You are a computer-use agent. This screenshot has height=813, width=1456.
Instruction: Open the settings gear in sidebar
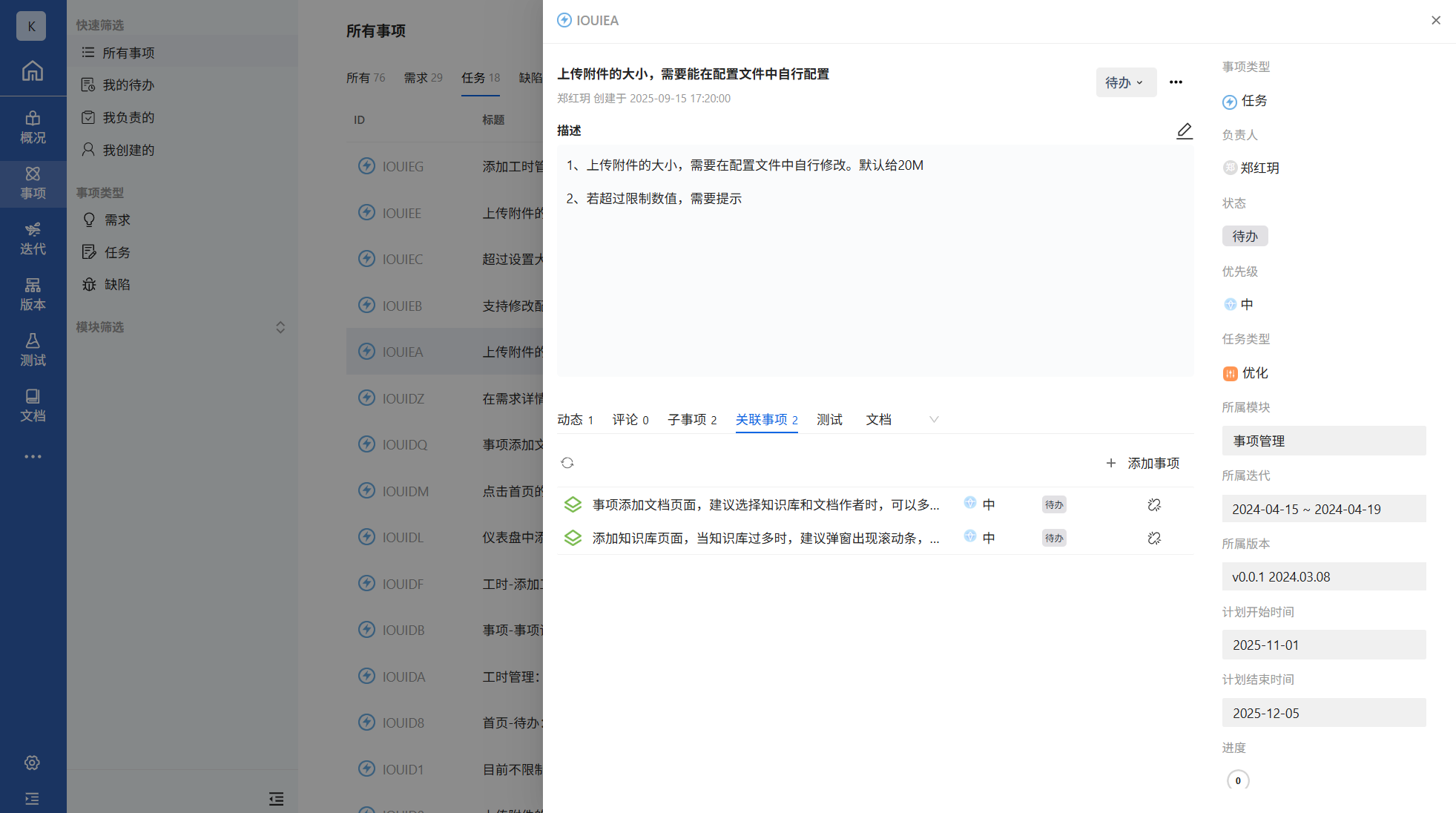click(32, 763)
